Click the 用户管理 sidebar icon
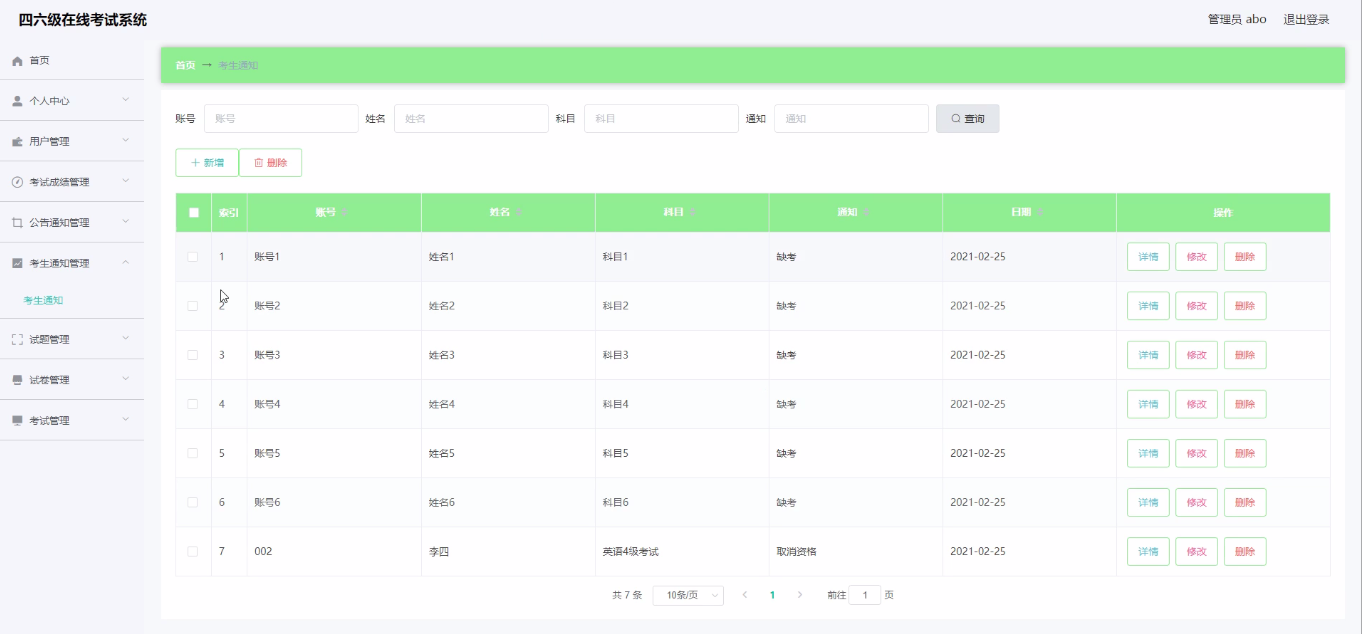The image size is (1362, 634). 17,142
